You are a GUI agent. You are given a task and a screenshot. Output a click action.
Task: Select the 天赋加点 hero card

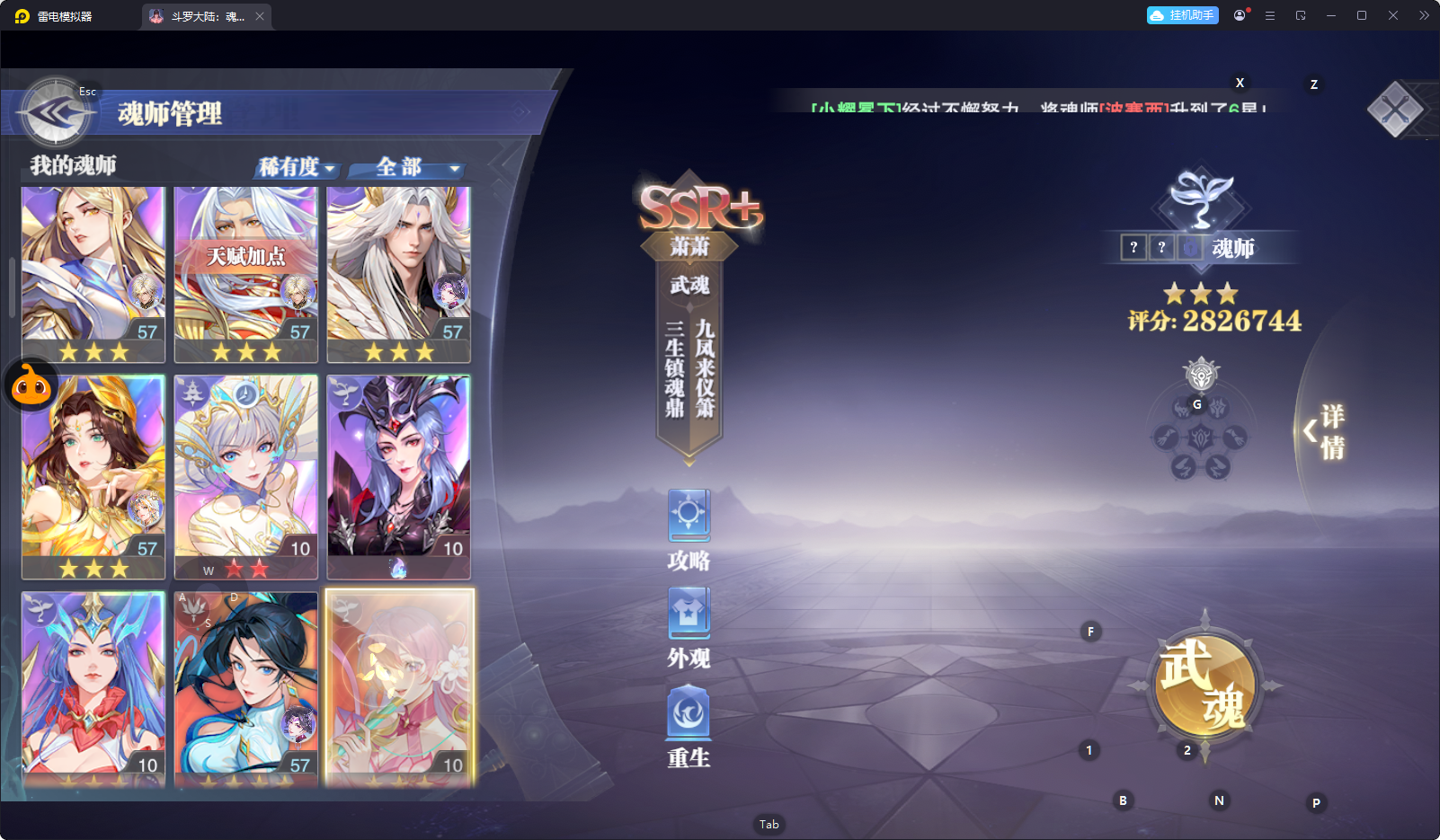coord(245,274)
